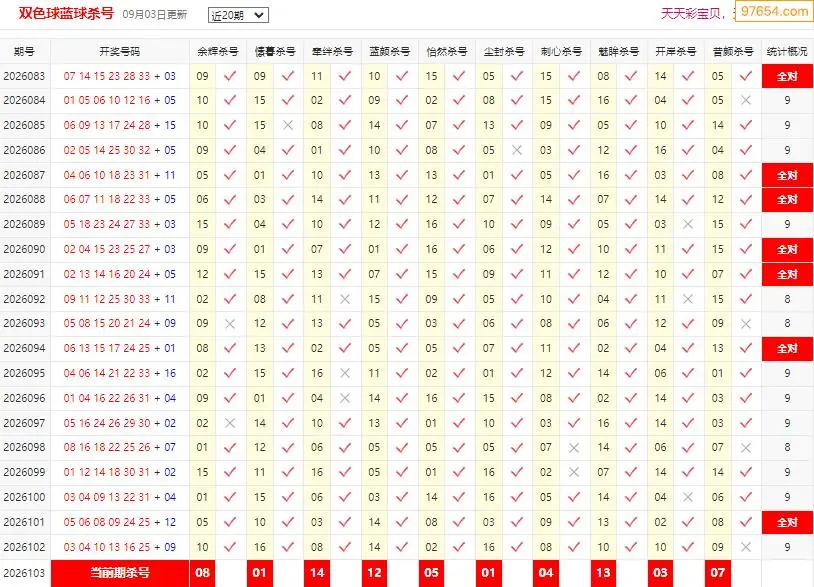Click the 蓝颜杀号 column header
Image resolution: width=814 pixels, height=587 pixels.
coord(389,51)
